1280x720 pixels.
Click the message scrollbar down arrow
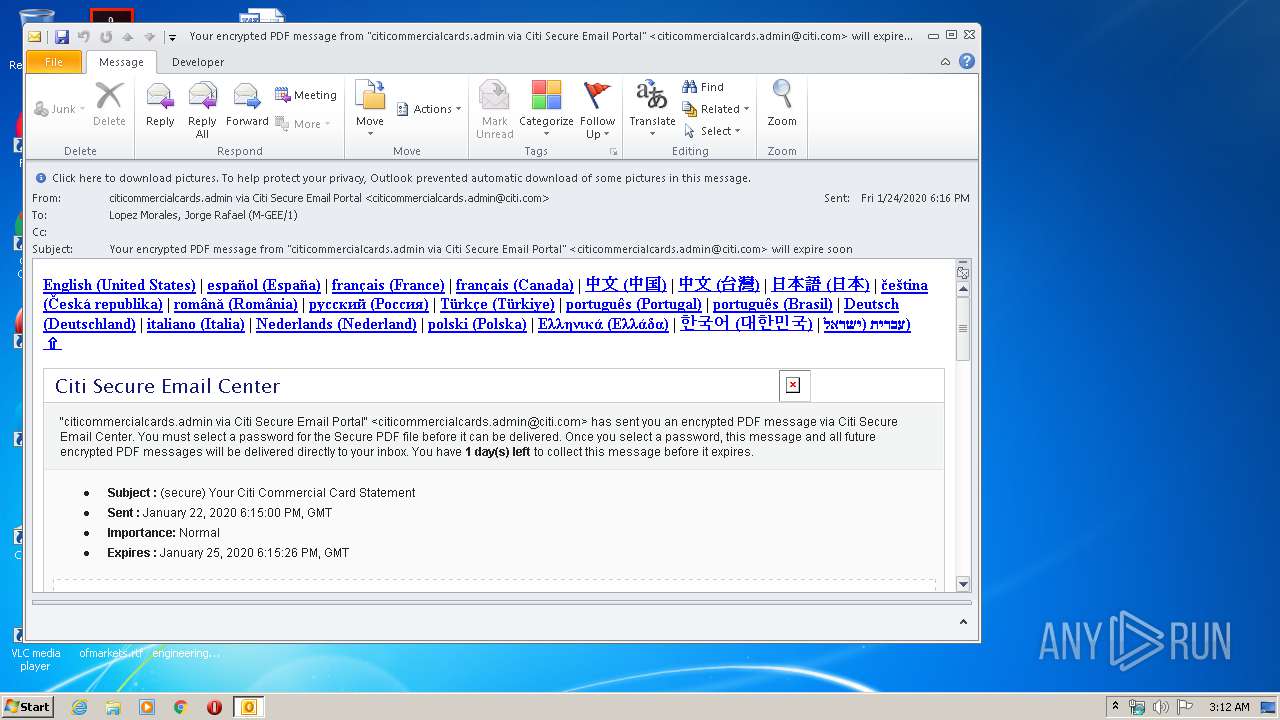tap(963, 584)
